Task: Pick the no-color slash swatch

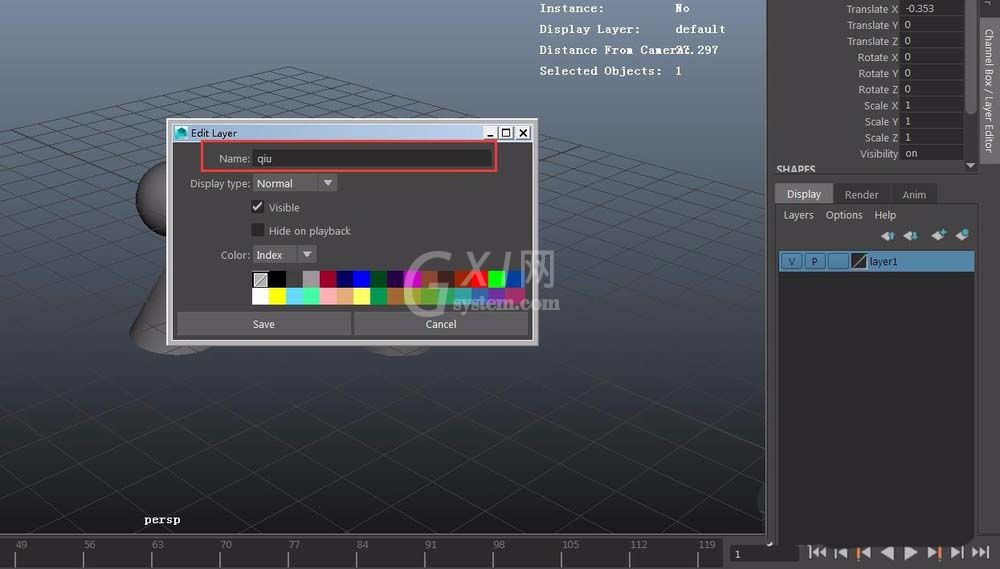Action: [x=260, y=279]
